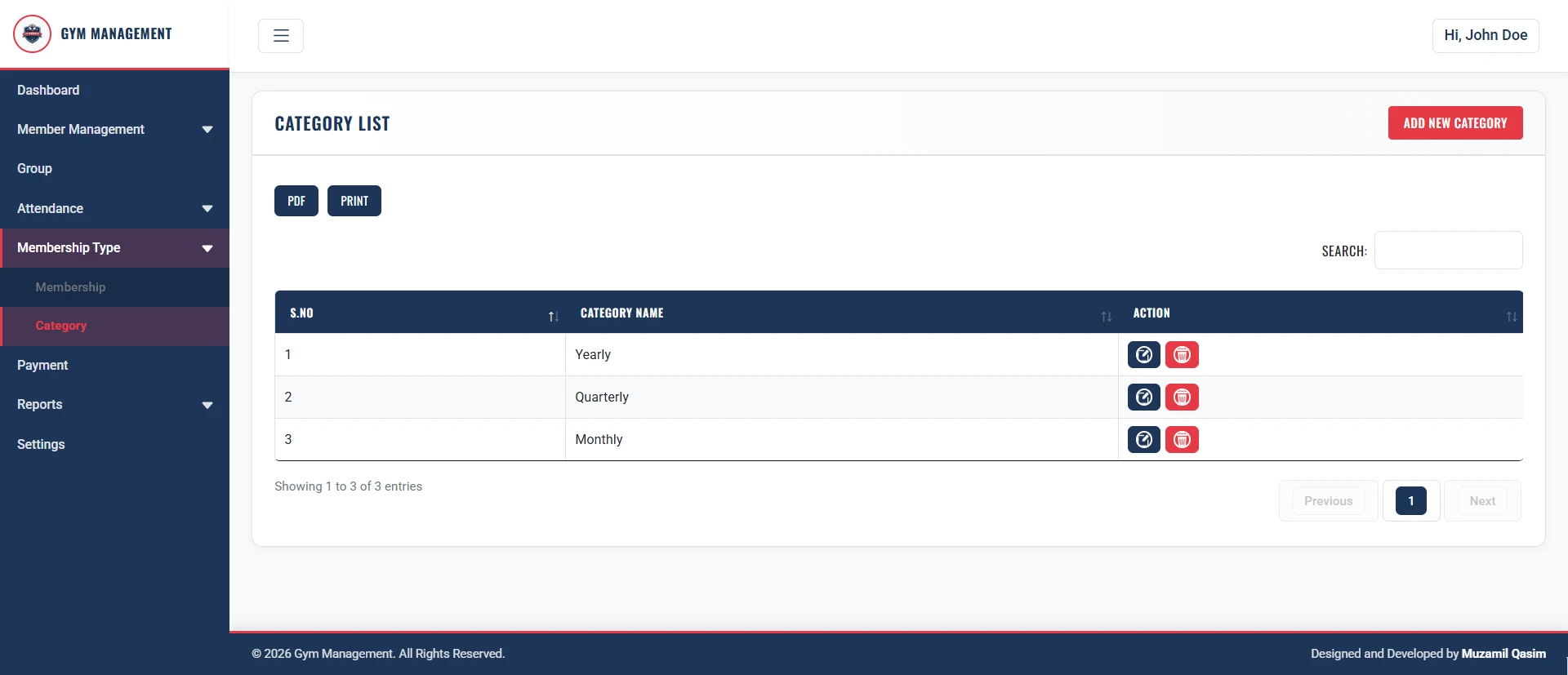Toggle the sidebar hamburger menu
The image size is (1568, 675).
(281, 36)
